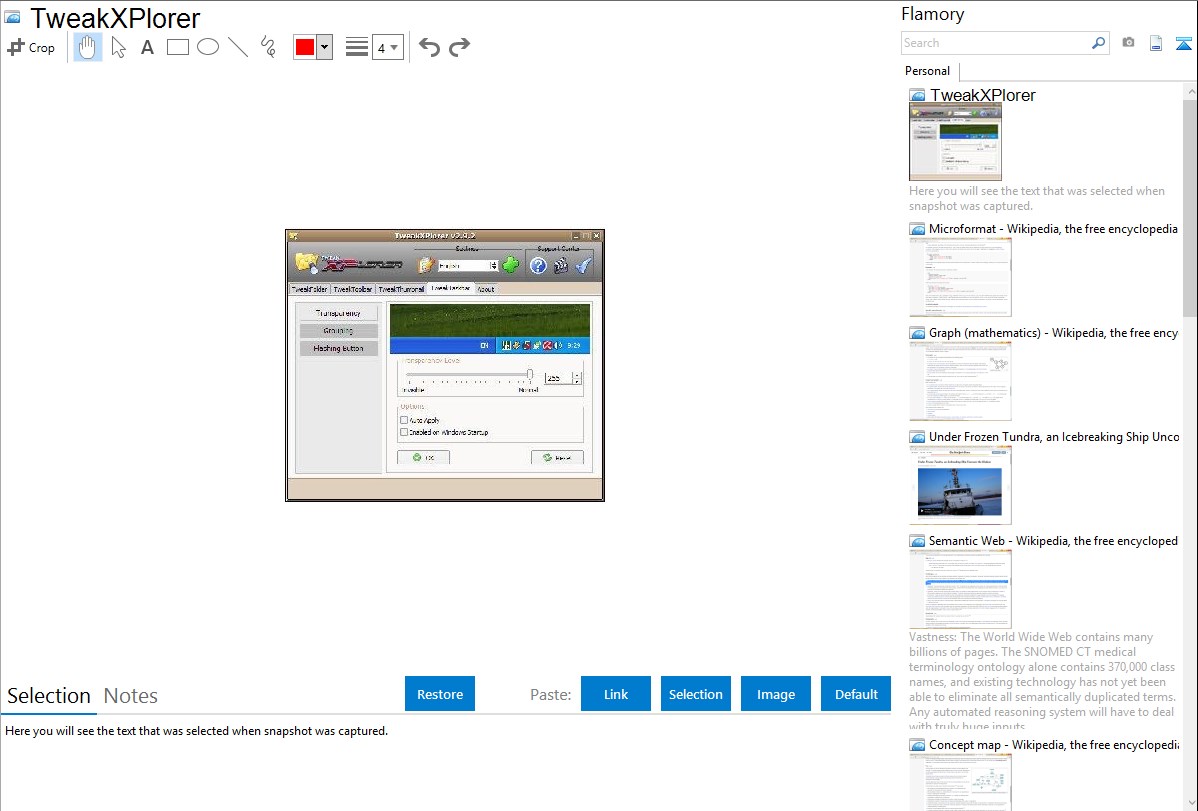Click the TweakXPlorer title in sidebar list
Viewport: 1198px width, 811px height.
pos(983,95)
